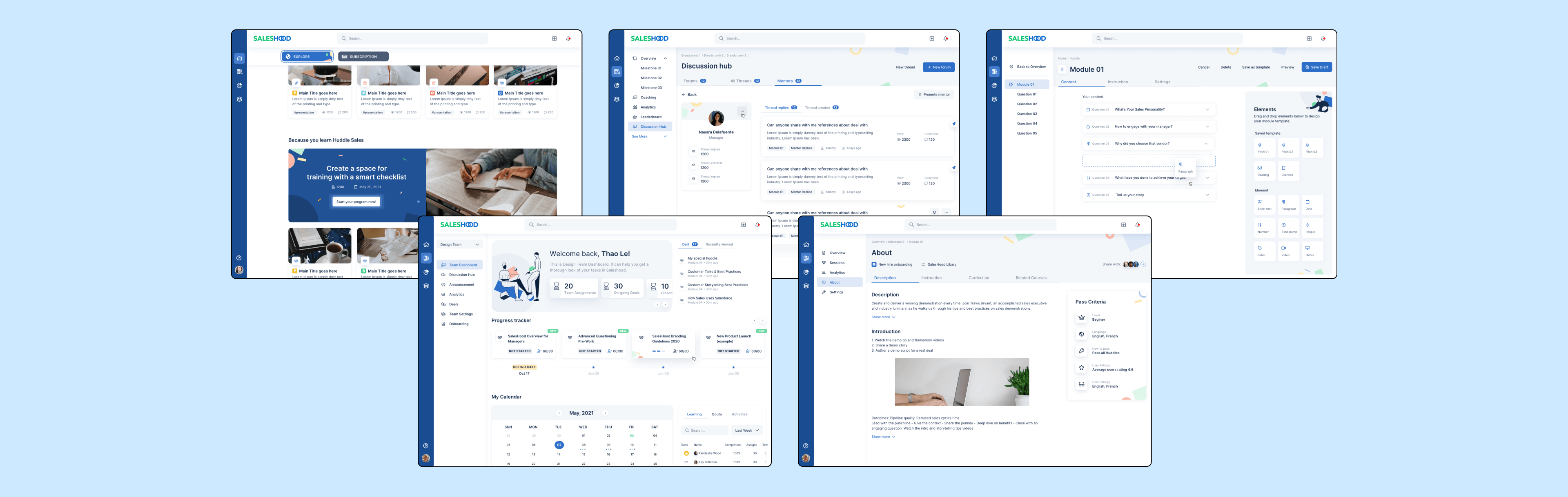Image resolution: width=1568 pixels, height=497 pixels.
Task: Open the Design Team dropdown
Action: [459, 244]
